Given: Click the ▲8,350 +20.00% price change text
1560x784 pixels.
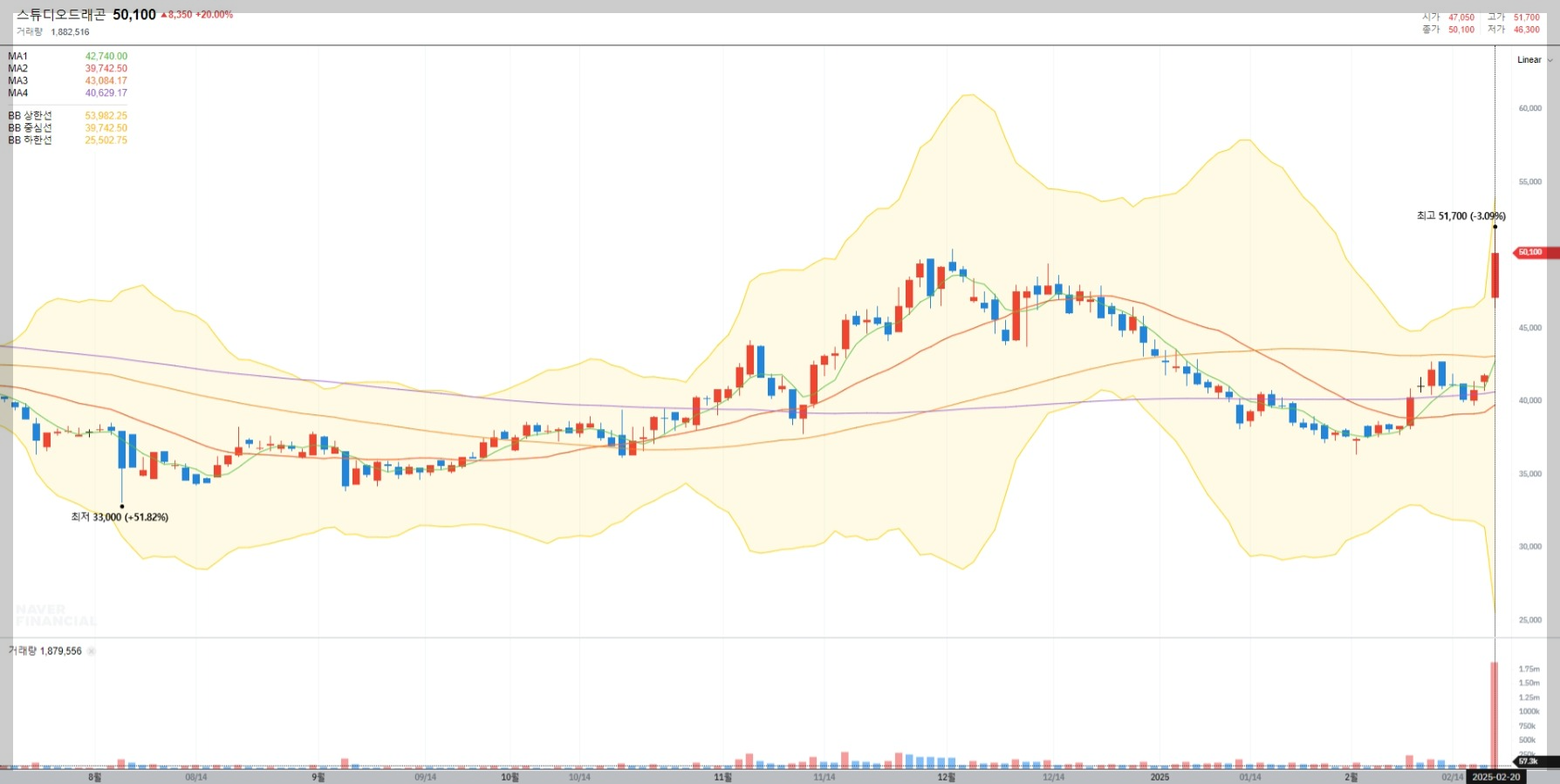Looking at the screenshot, I should [x=196, y=15].
